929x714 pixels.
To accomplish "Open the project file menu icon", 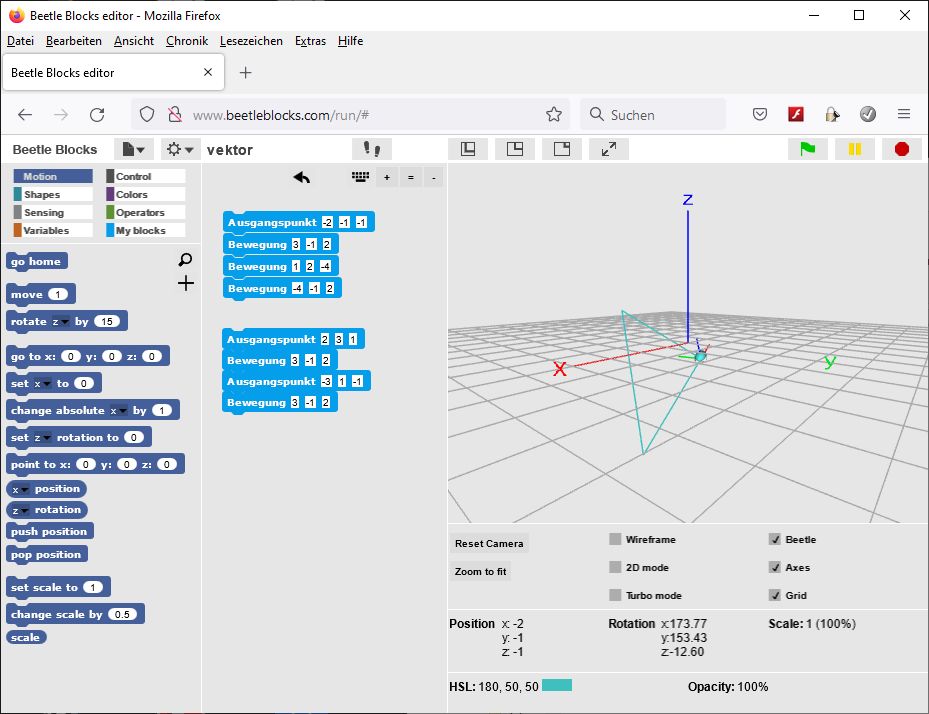I will (x=133, y=149).
